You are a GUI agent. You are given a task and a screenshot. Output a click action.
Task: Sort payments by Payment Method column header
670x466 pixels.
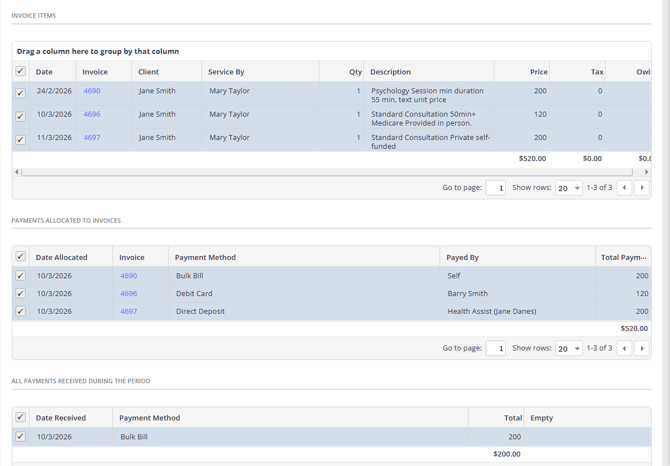[205, 257]
